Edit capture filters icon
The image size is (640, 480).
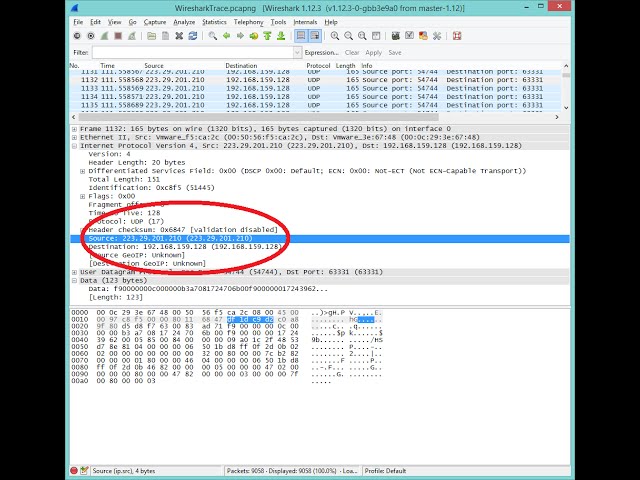click(396, 36)
